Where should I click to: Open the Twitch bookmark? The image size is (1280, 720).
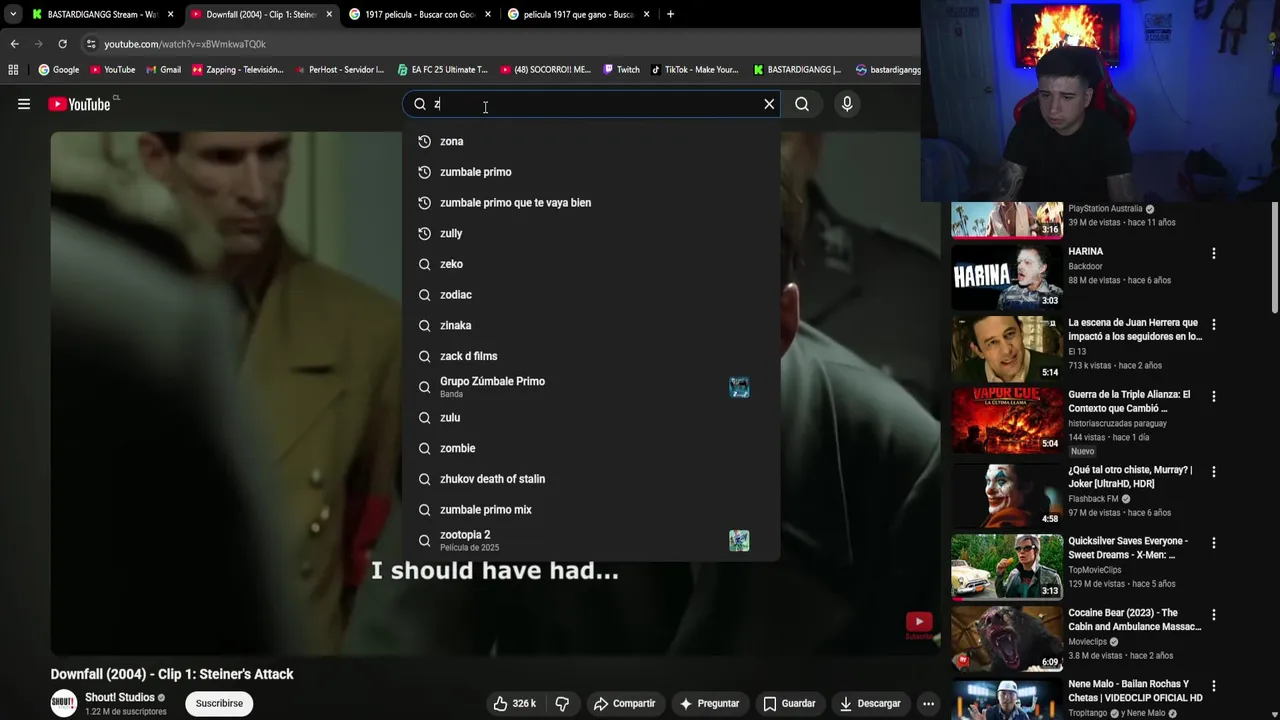[x=621, y=70]
